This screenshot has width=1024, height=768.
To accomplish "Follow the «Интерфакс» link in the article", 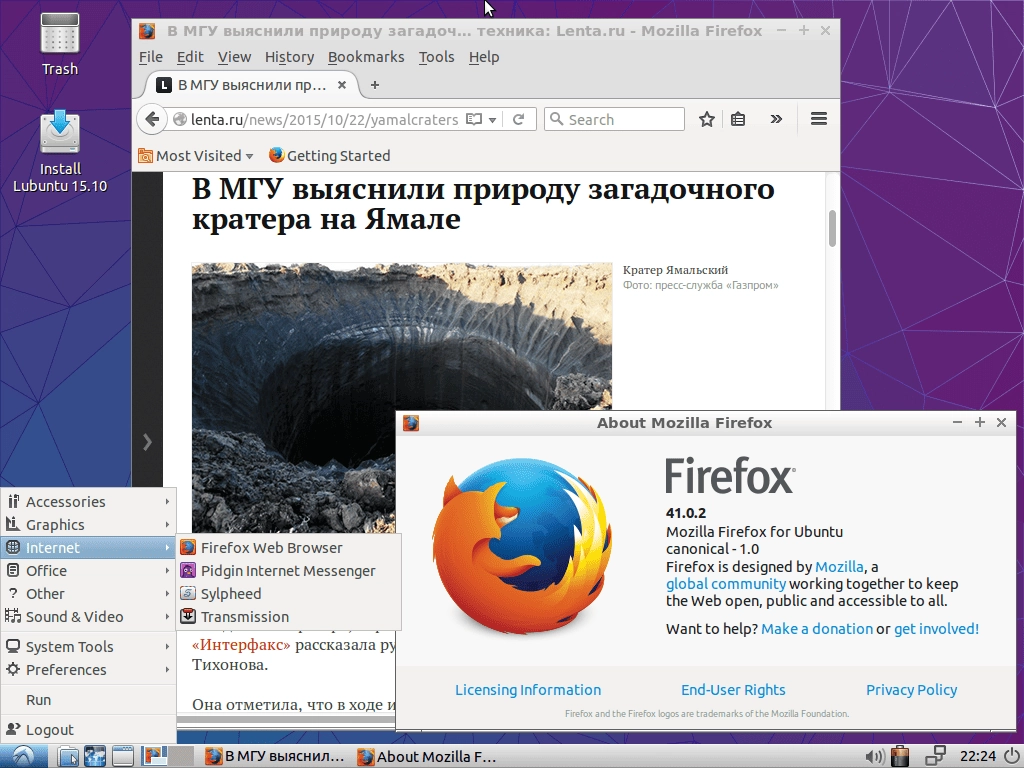I will [x=241, y=645].
